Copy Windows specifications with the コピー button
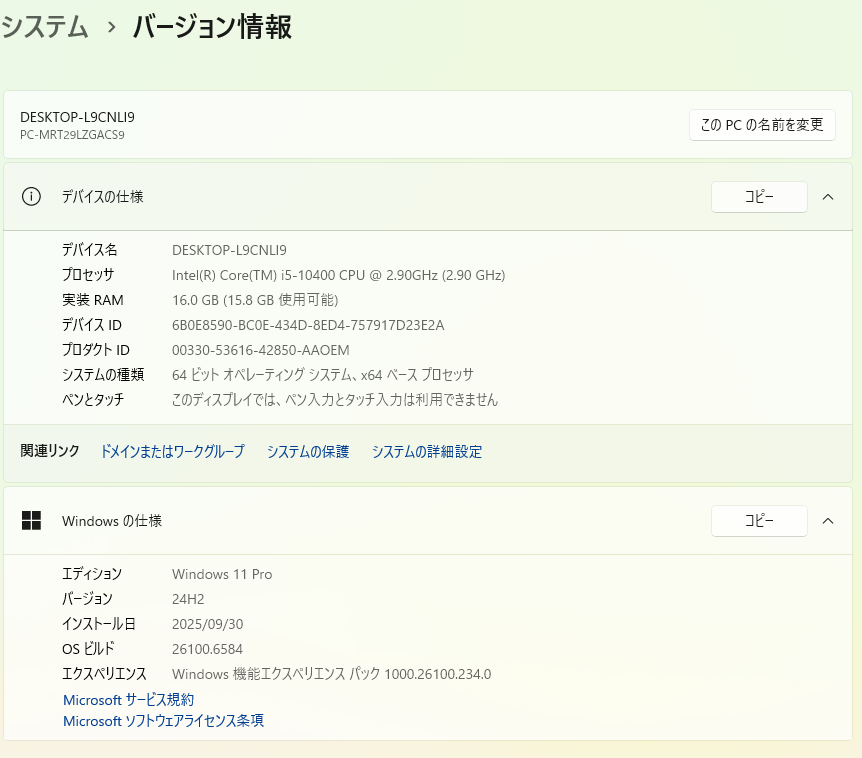The height and width of the screenshot is (758, 862). tap(758, 521)
